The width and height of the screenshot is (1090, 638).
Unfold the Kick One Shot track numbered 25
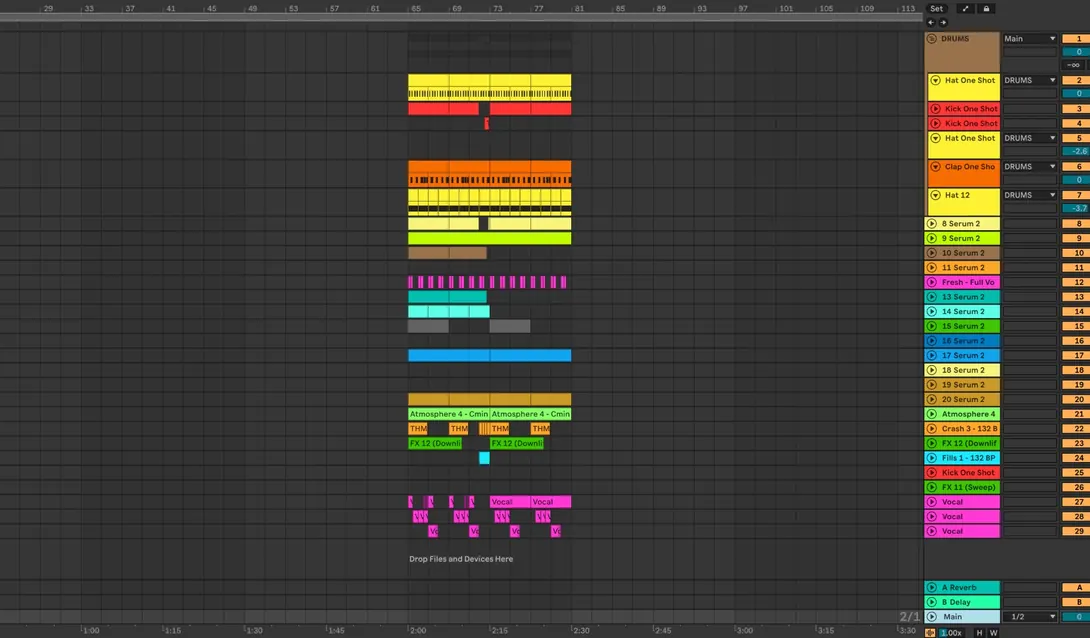932,473
